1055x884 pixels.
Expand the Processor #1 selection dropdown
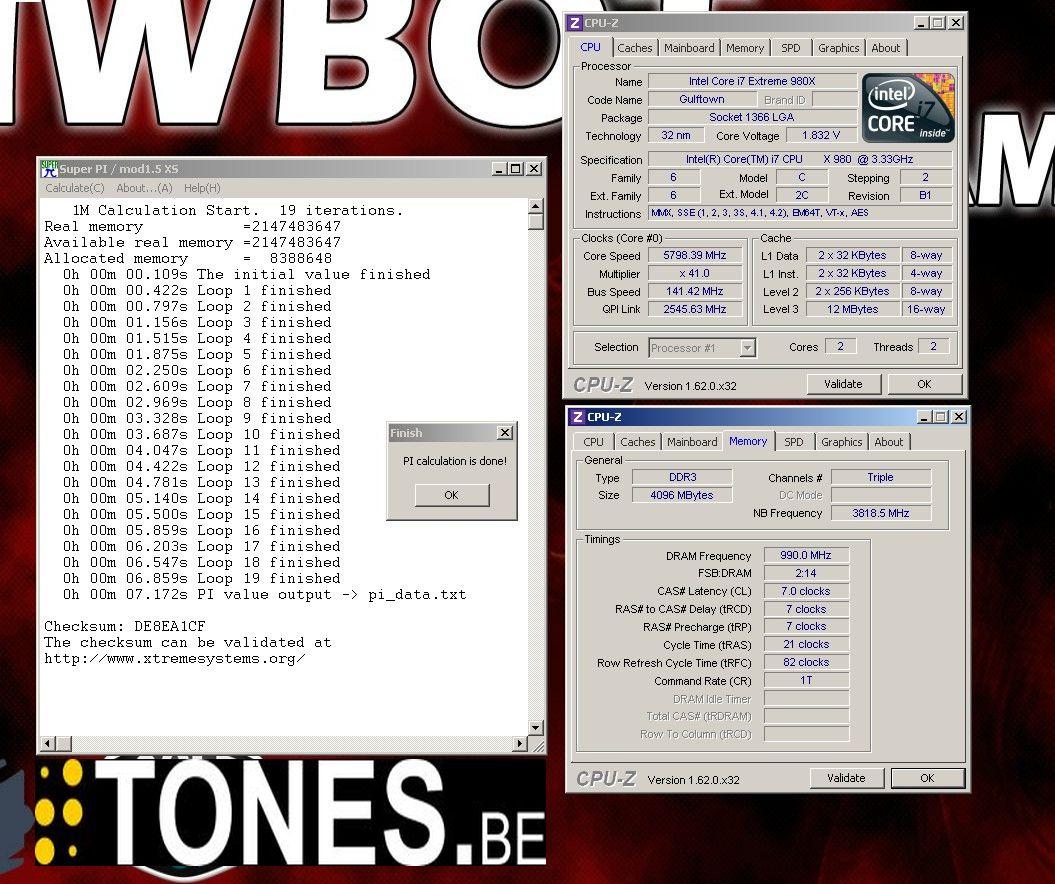747,348
